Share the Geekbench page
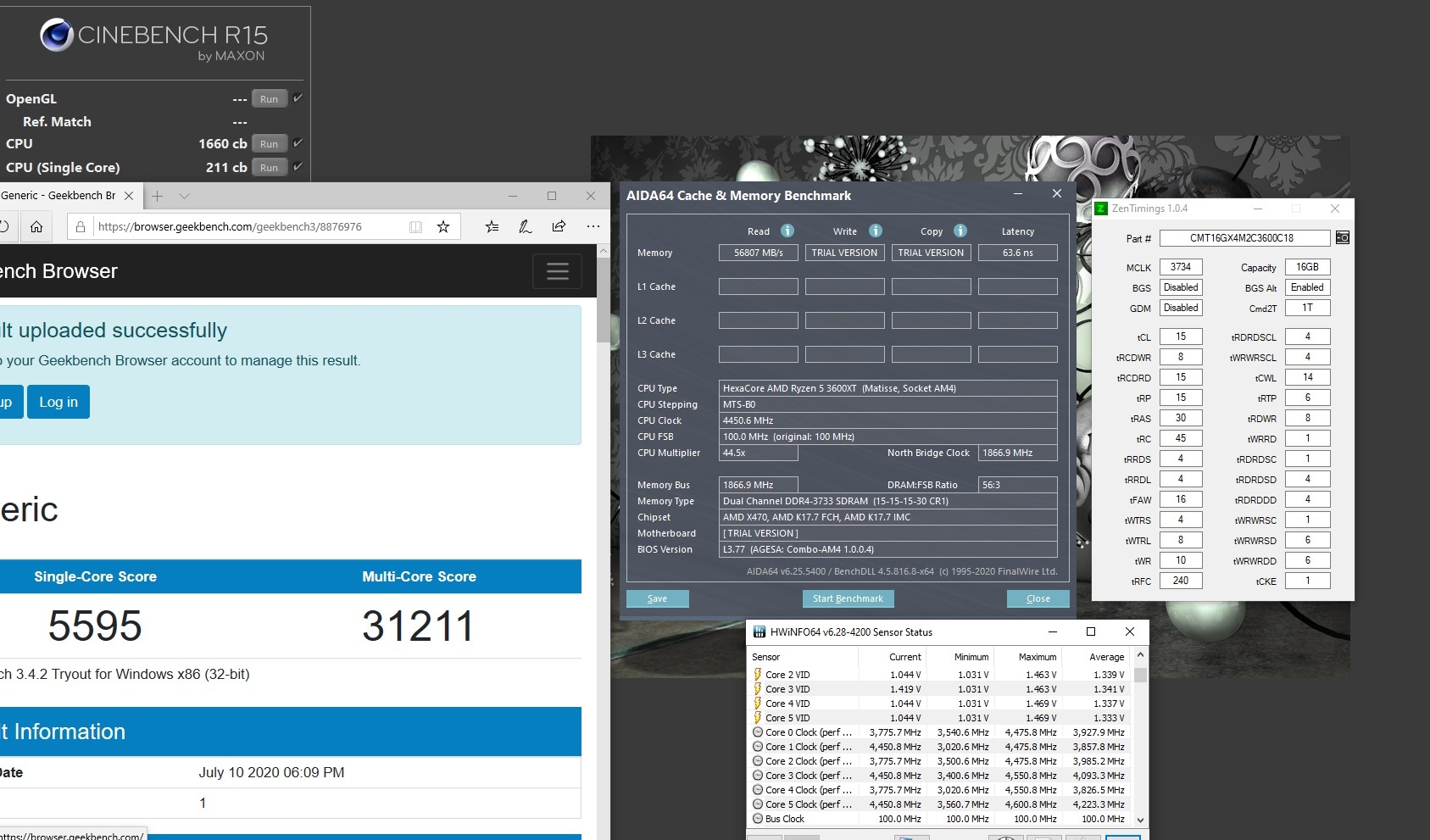Screen dimensions: 1430x840 [x=559, y=226]
